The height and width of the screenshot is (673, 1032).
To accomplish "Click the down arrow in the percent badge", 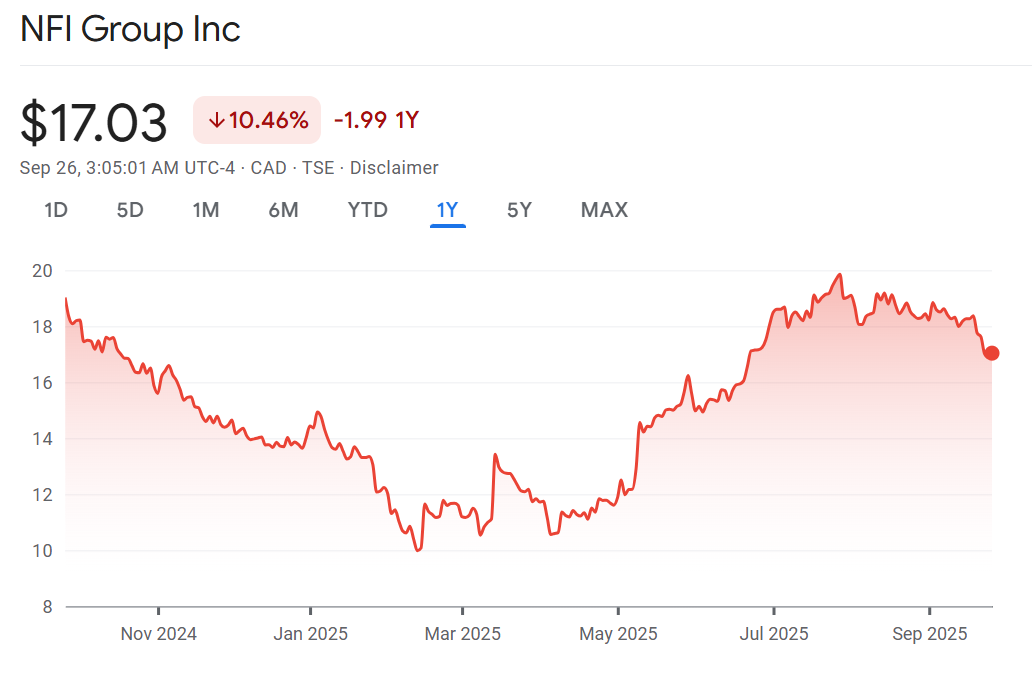I will [x=216, y=121].
